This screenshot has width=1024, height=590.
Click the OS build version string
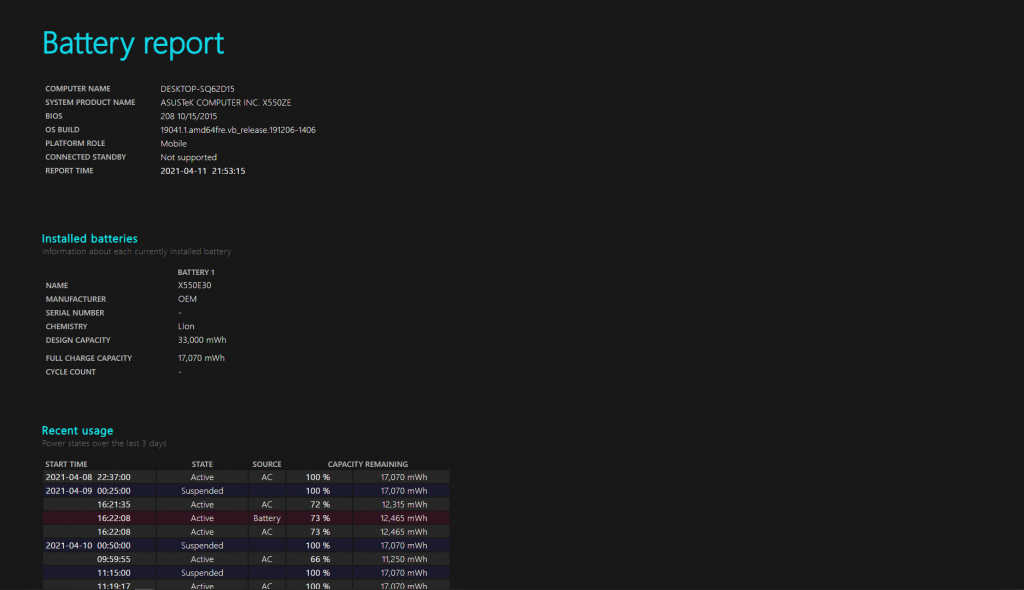[238, 130]
